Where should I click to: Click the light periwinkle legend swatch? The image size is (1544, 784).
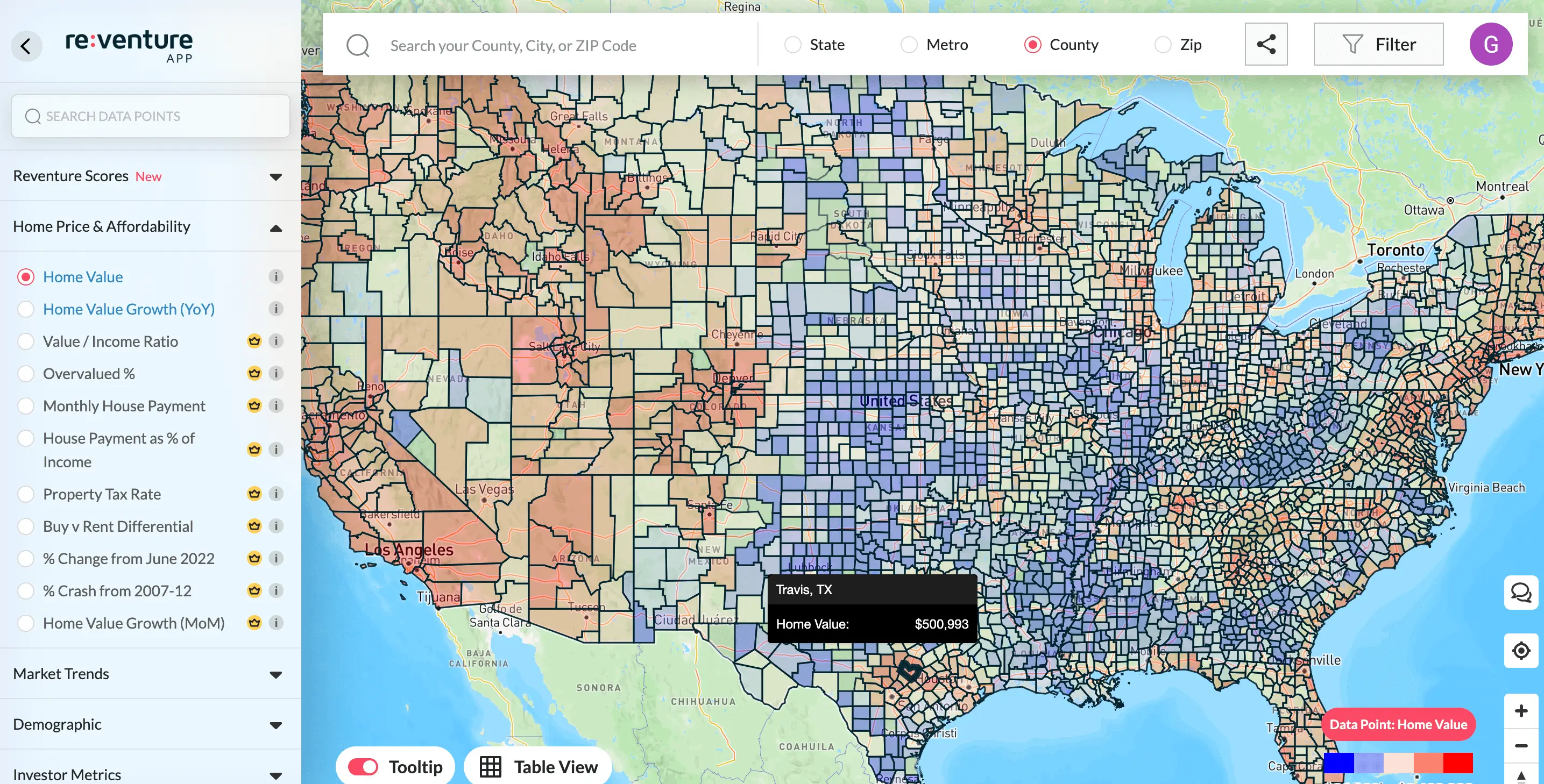pos(1369,763)
